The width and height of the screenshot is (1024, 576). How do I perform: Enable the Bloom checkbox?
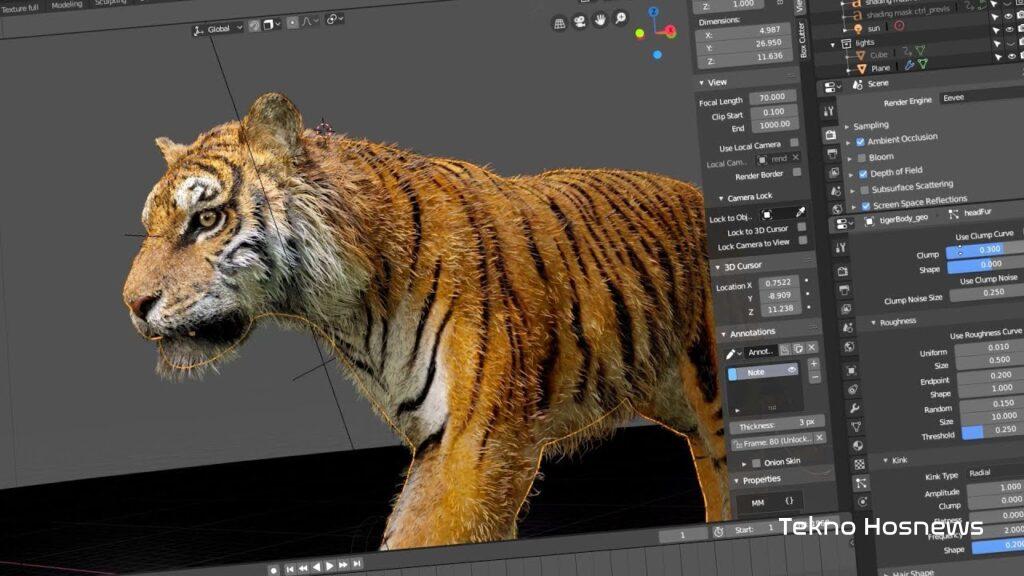[860, 158]
